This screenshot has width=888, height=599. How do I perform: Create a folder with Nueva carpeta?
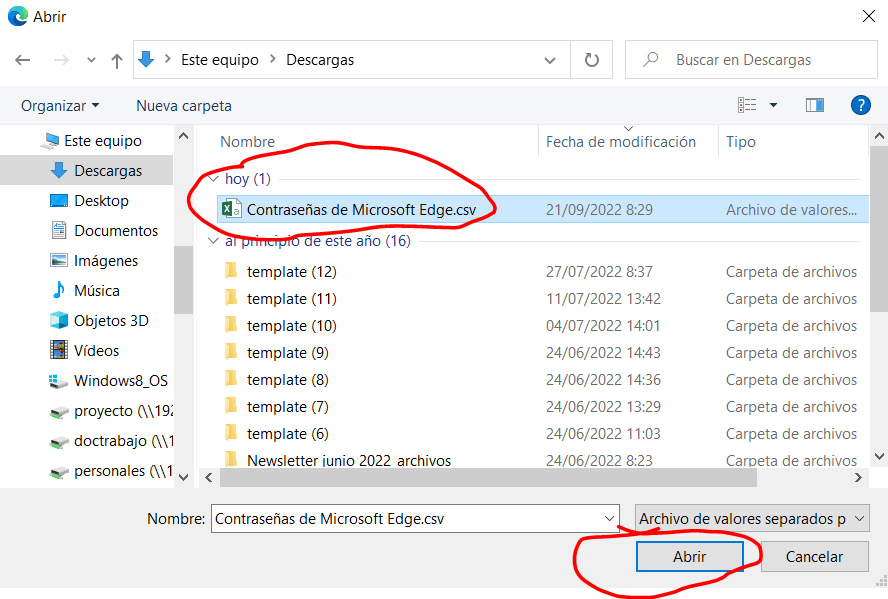click(x=183, y=106)
